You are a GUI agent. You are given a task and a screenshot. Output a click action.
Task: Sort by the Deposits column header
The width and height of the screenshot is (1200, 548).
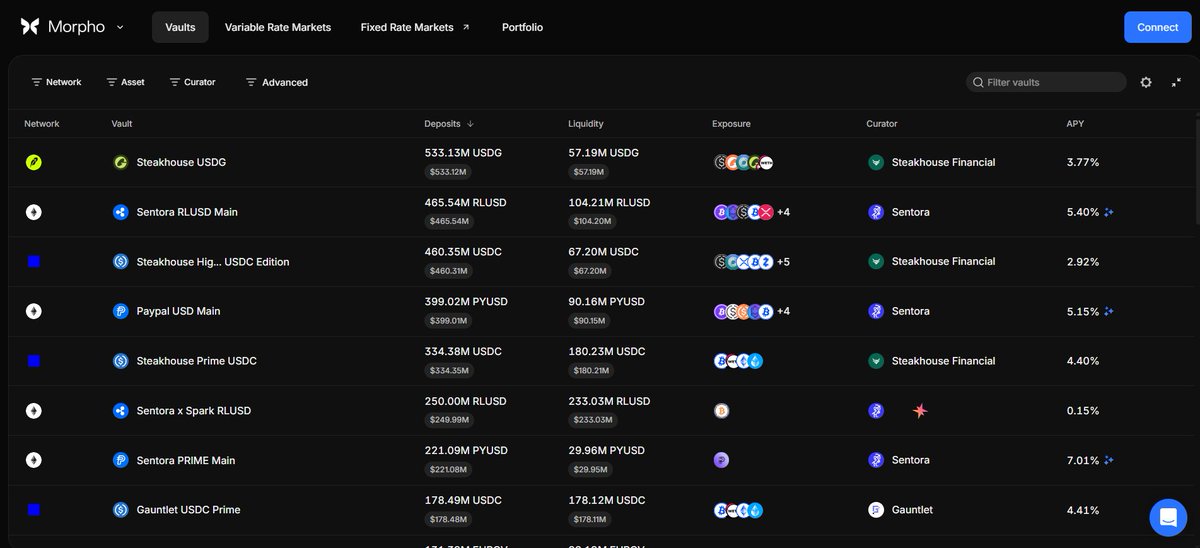[x=449, y=124]
